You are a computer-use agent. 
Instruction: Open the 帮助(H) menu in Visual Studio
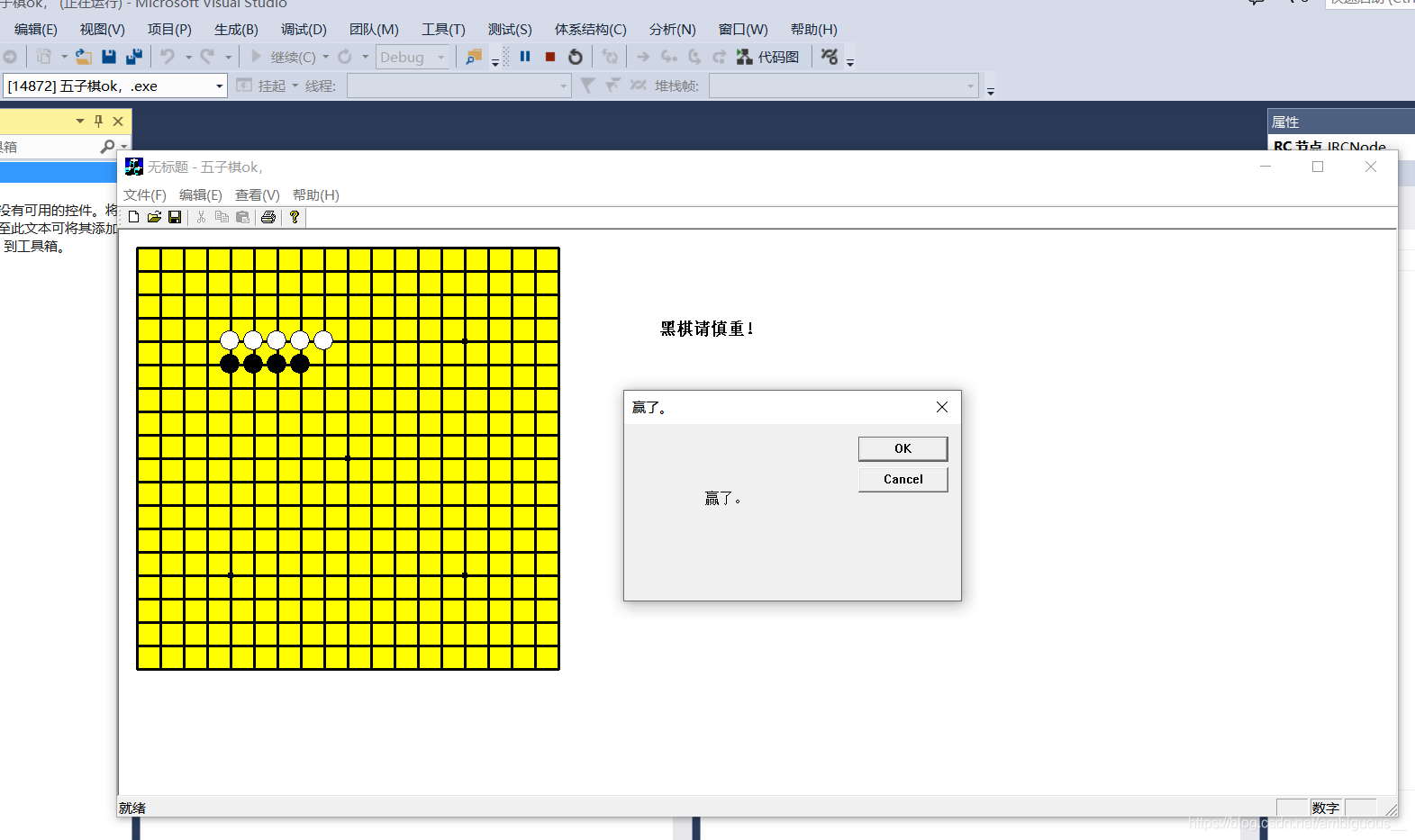pyautogui.click(x=813, y=30)
